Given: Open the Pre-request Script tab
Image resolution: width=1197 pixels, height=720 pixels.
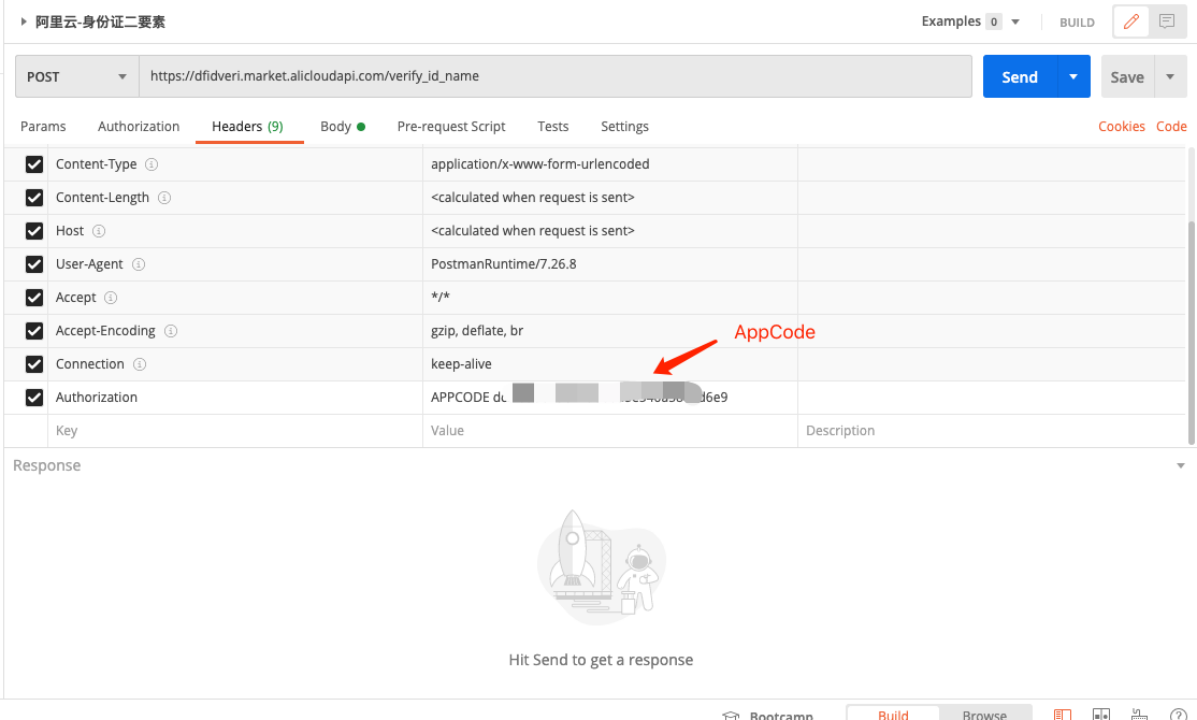Looking at the screenshot, I should click(x=451, y=127).
